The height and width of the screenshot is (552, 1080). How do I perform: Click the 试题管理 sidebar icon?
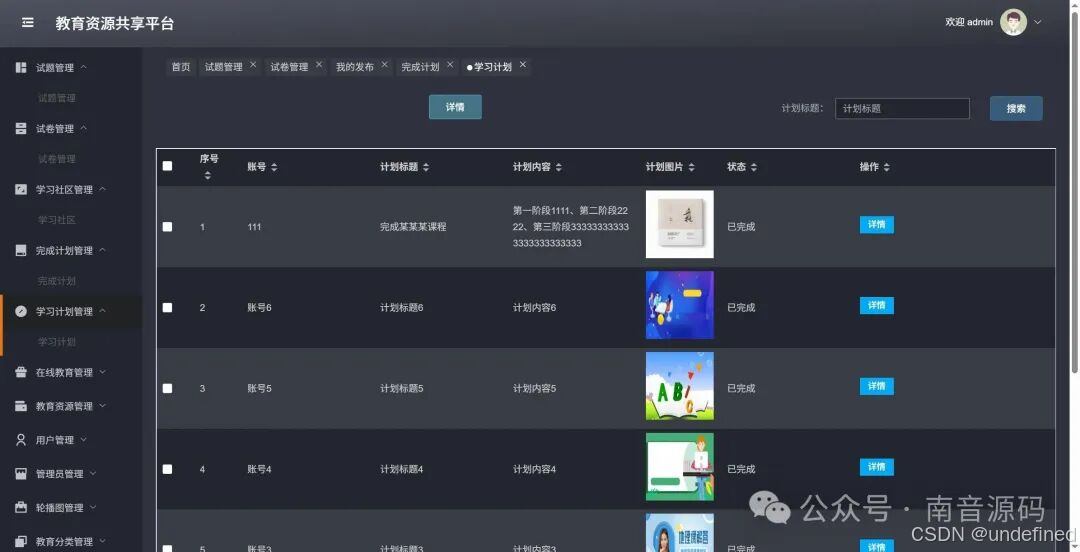click(x=21, y=68)
